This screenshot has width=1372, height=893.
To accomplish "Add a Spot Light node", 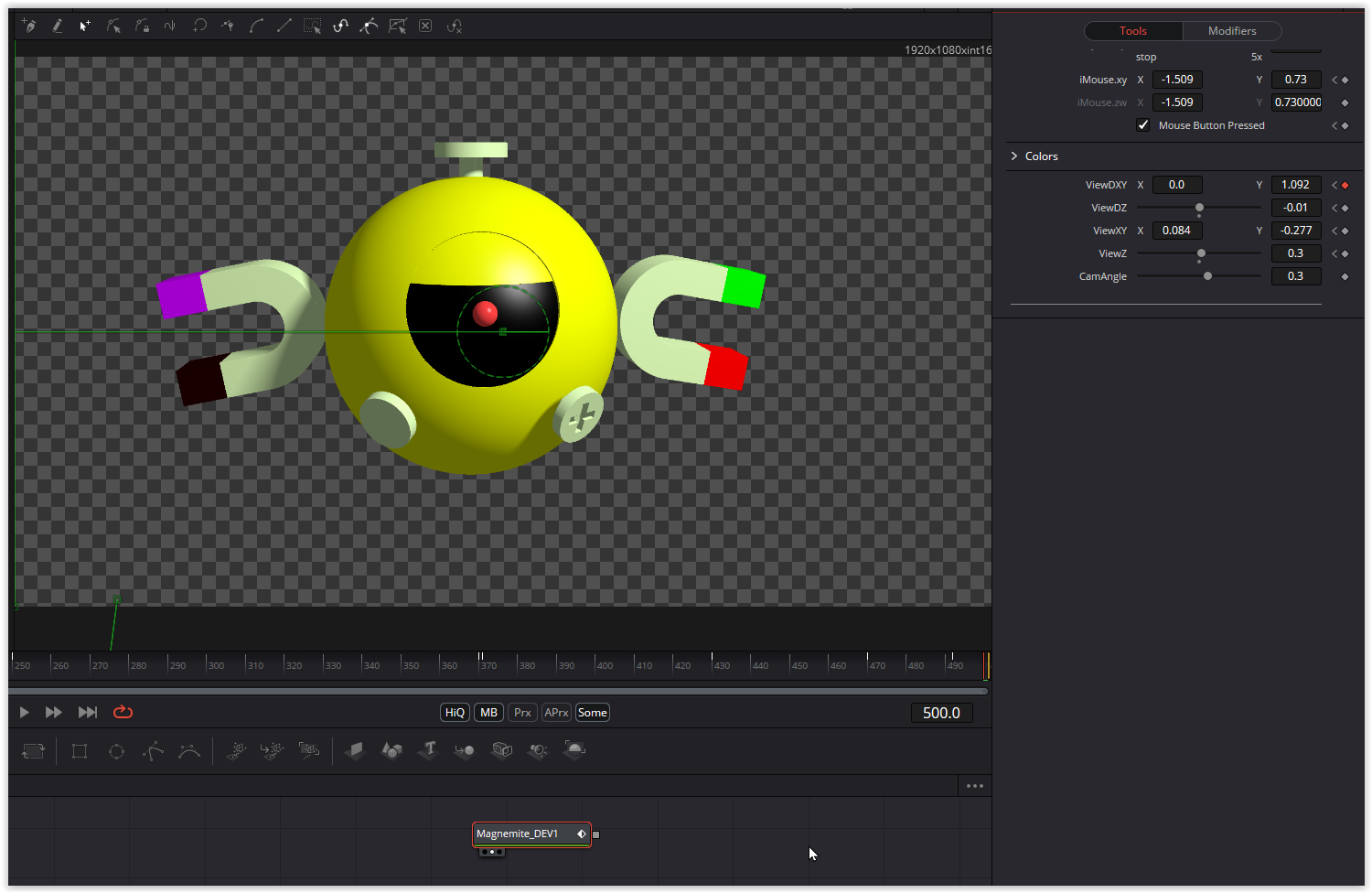I will [538, 751].
